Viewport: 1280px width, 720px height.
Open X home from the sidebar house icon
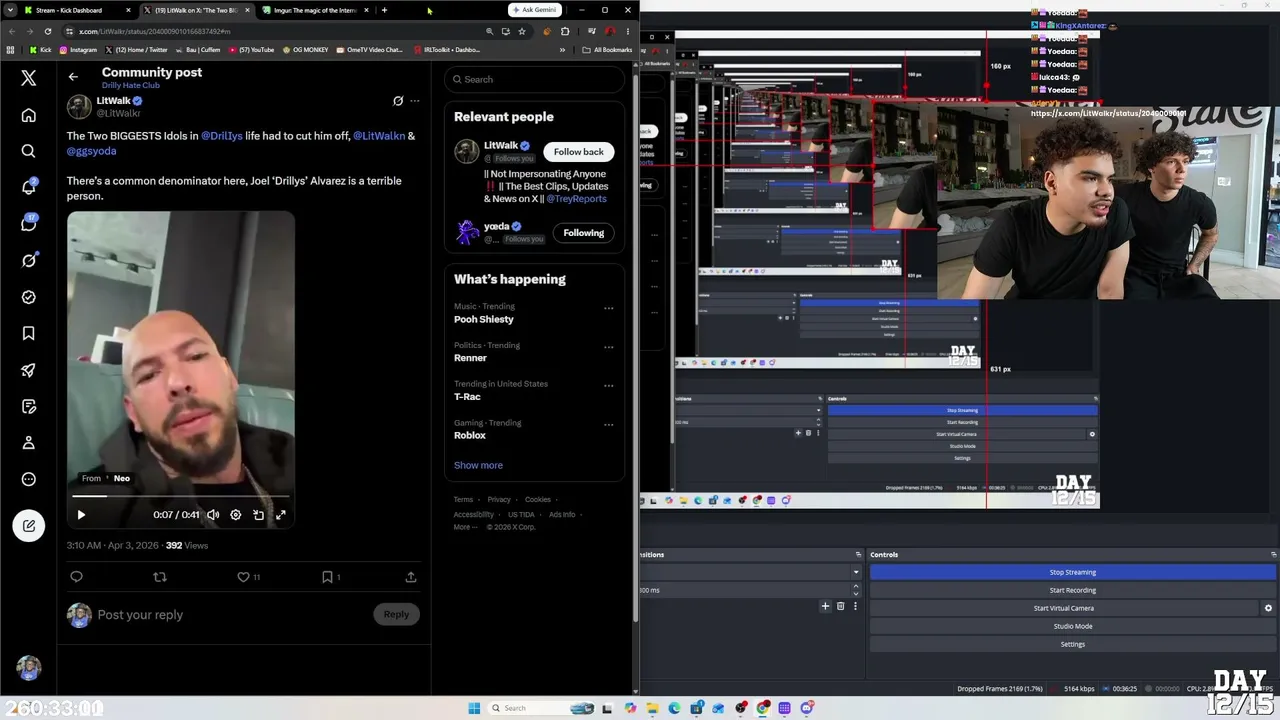click(28, 115)
